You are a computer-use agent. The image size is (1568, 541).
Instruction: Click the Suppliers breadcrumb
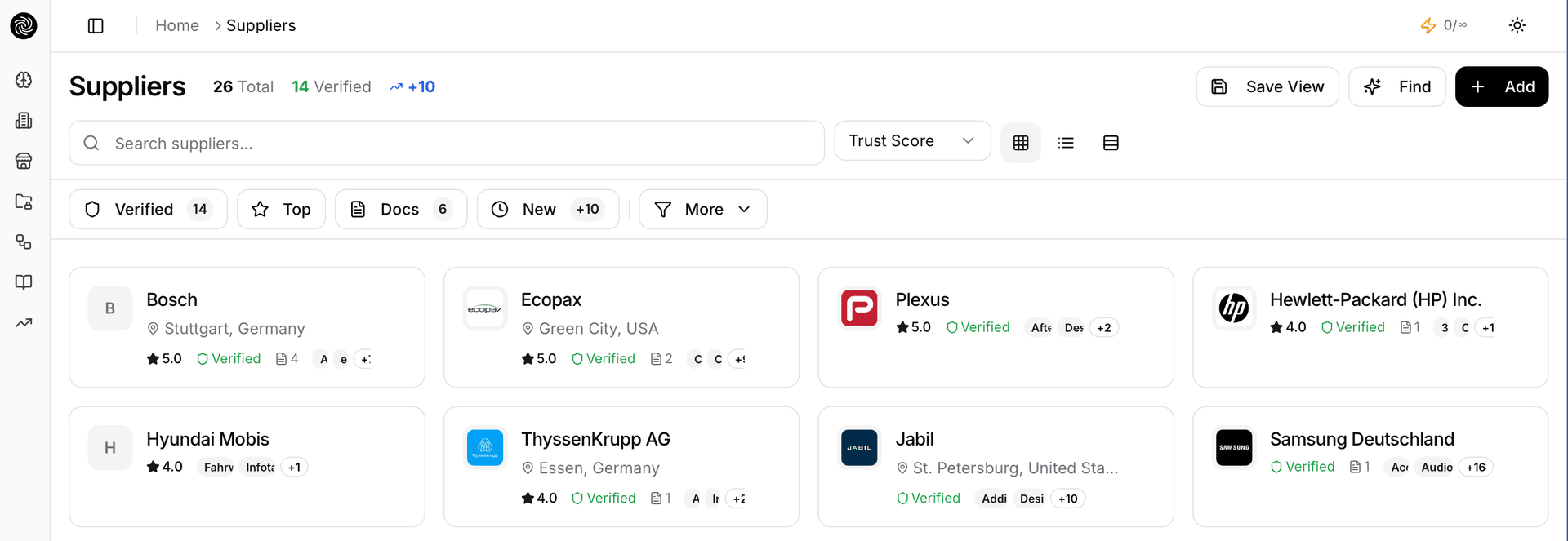click(x=261, y=25)
